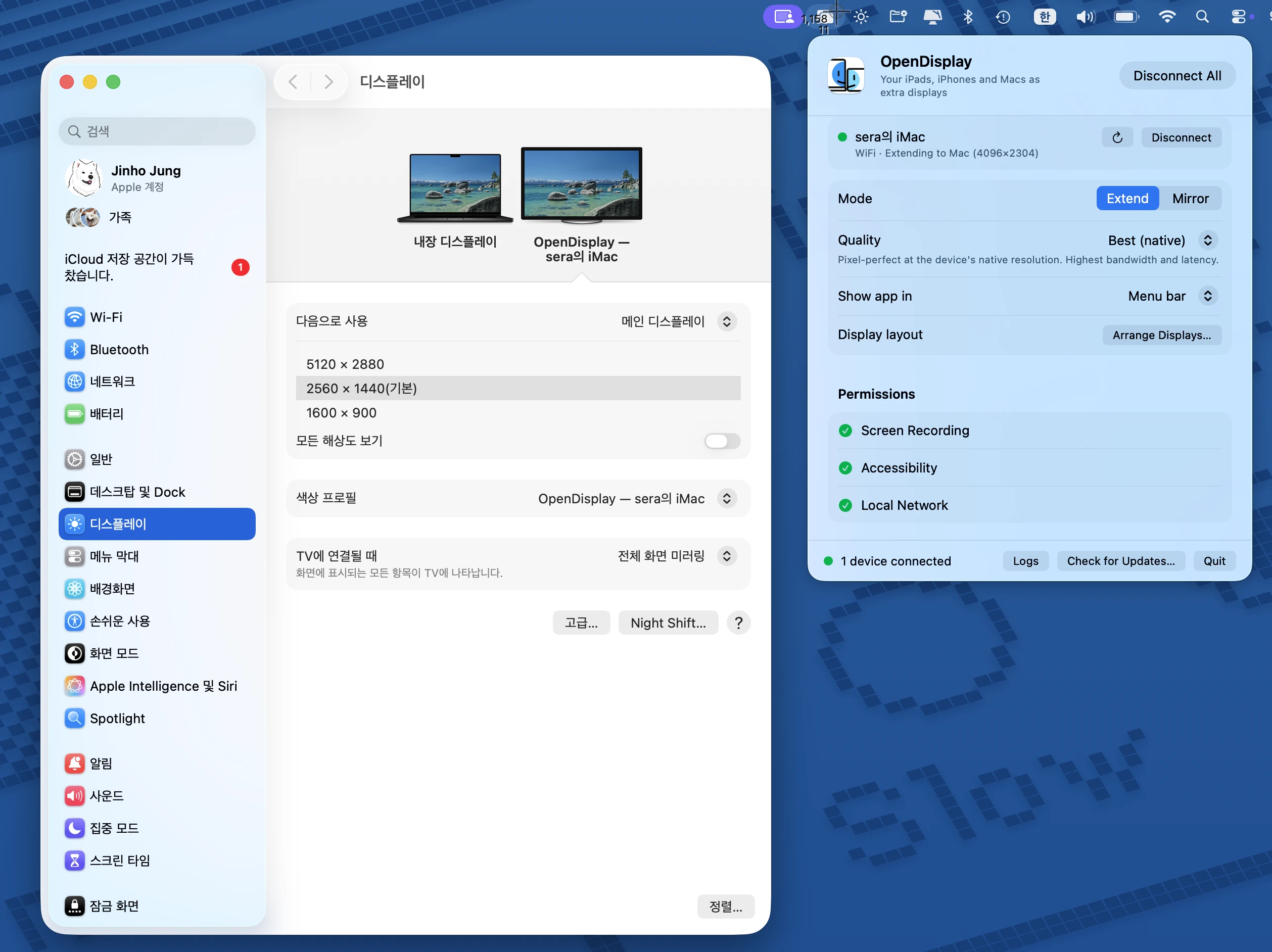Go forward with the right chevron

tap(328, 82)
